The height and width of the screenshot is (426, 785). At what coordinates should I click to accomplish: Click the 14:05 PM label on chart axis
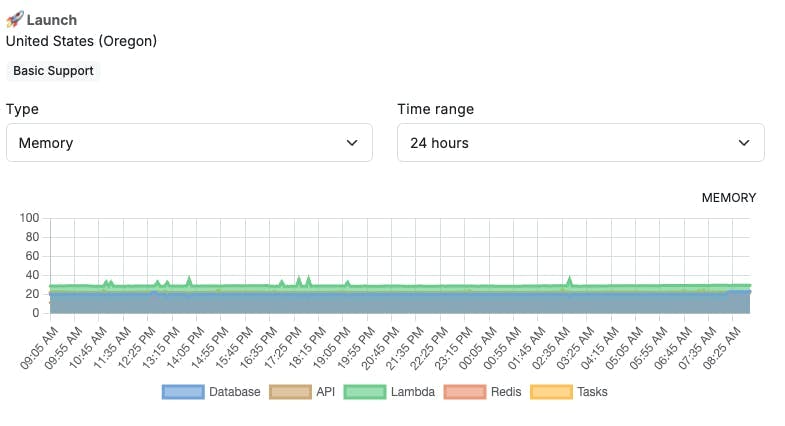click(185, 348)
